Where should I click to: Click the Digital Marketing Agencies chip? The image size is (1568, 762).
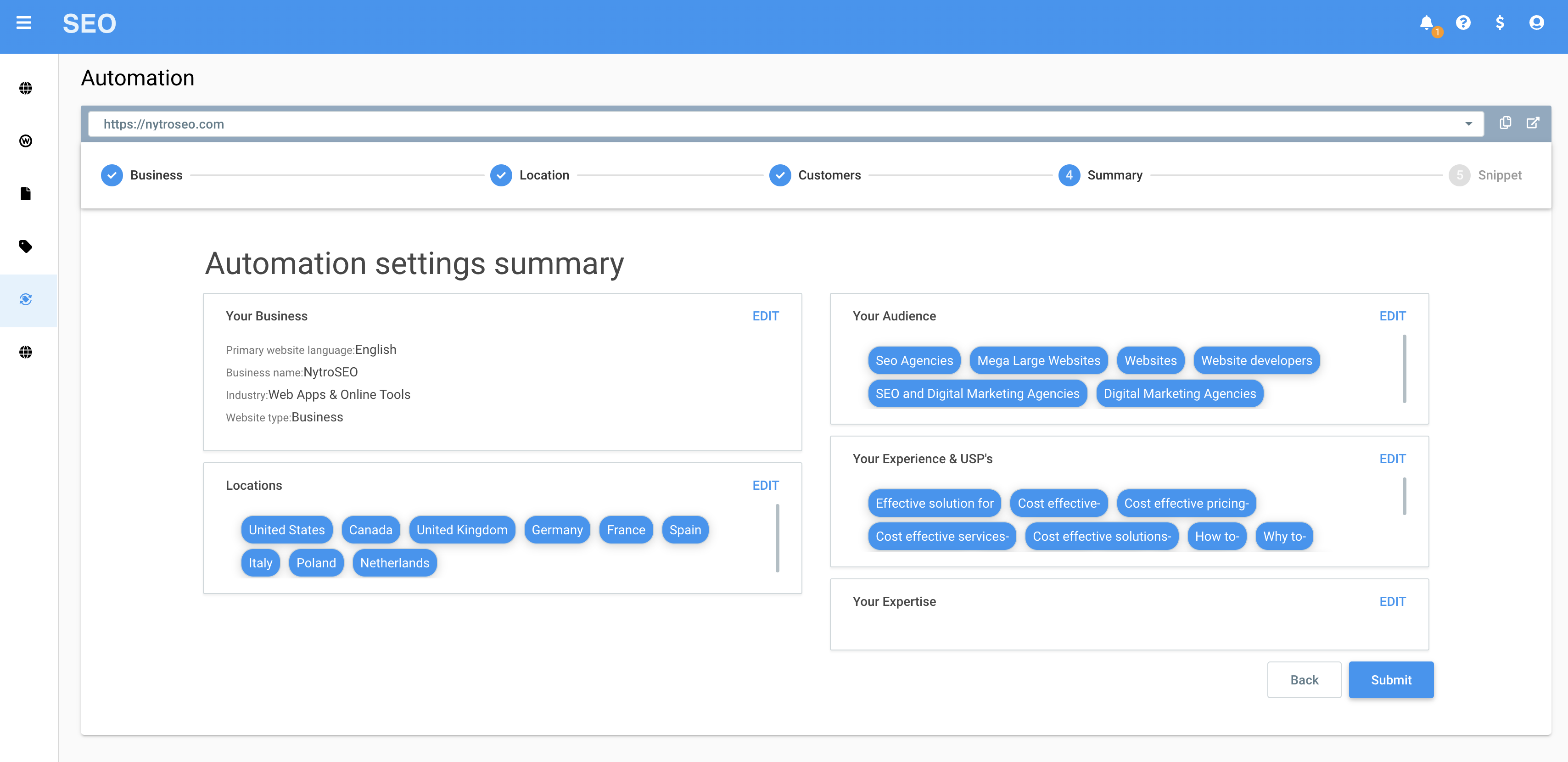(x=1180, y=394)
